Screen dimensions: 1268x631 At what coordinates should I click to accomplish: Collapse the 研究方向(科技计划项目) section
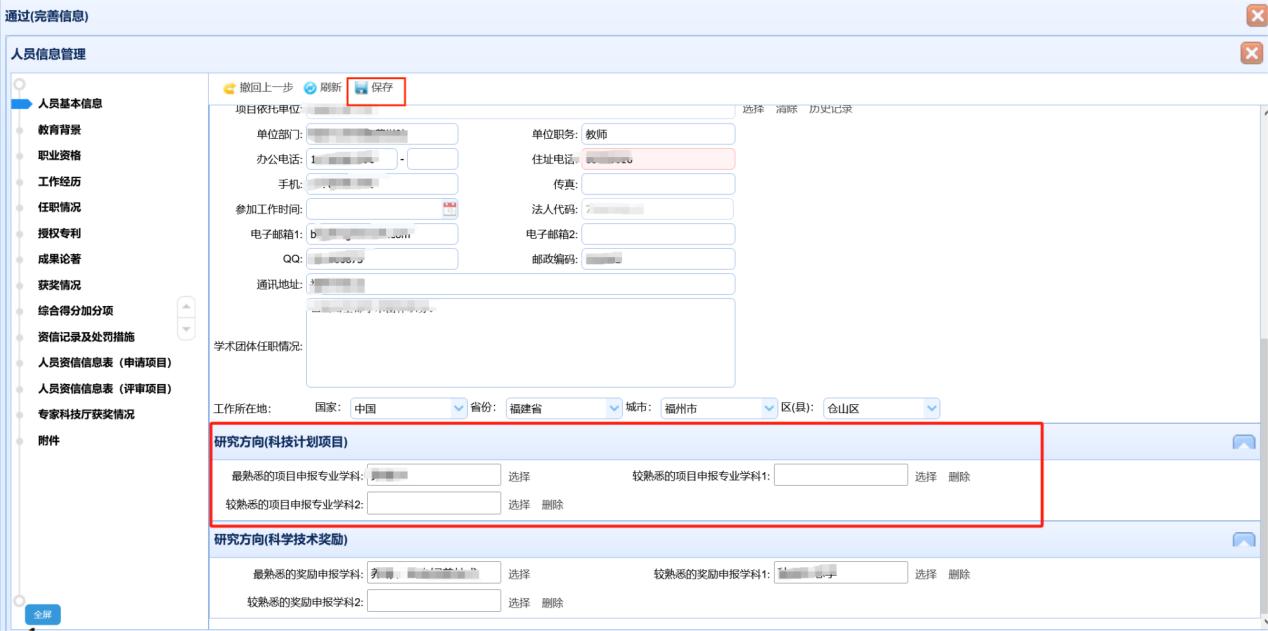pyautogui.click(x=1244, y=442)
